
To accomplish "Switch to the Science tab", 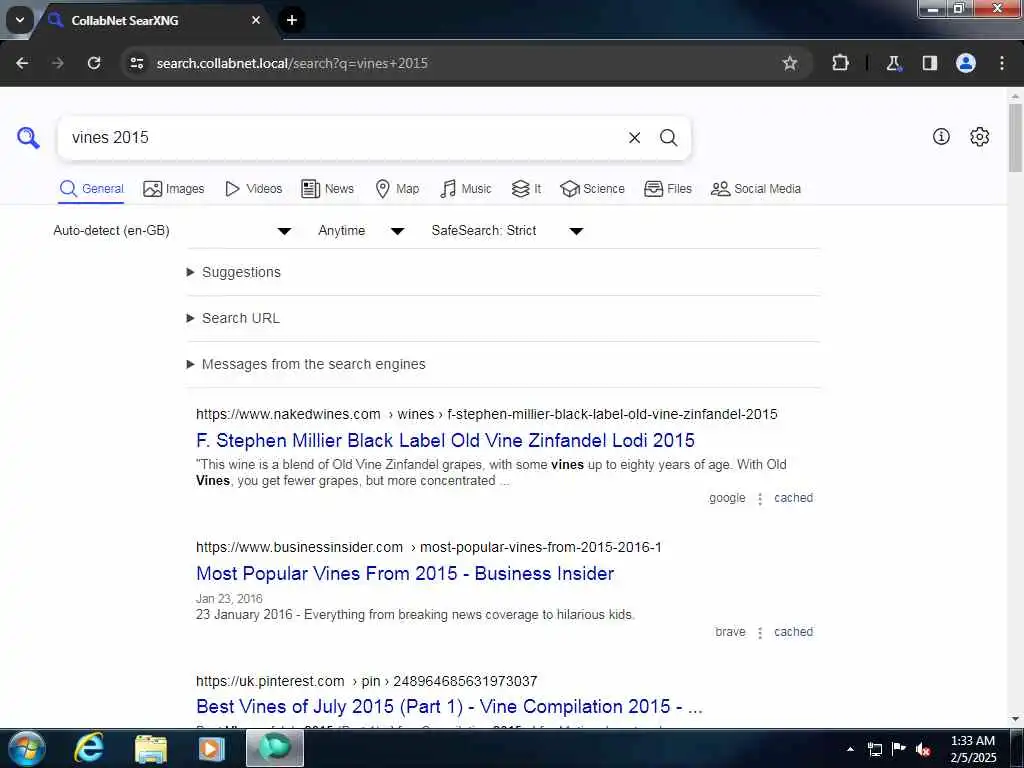I will 592,189.
